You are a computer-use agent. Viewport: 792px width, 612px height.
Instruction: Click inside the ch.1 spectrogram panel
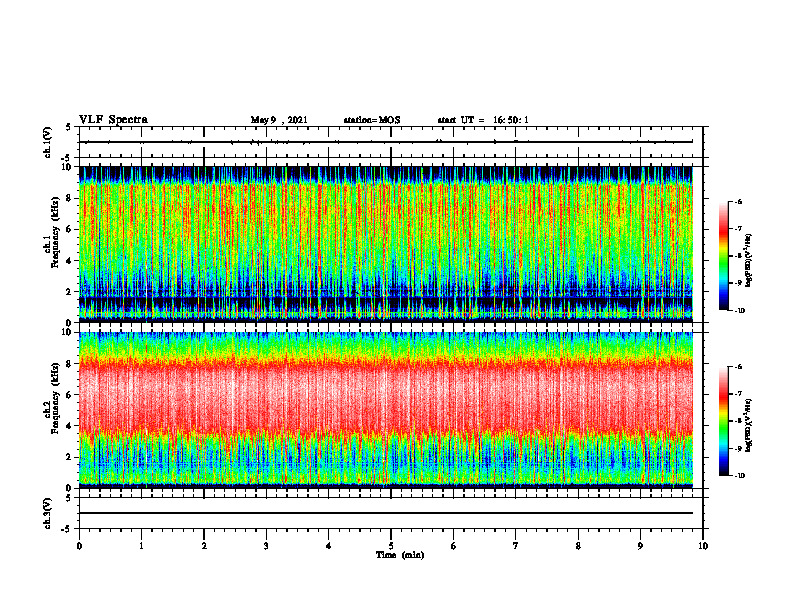[386, 244]
